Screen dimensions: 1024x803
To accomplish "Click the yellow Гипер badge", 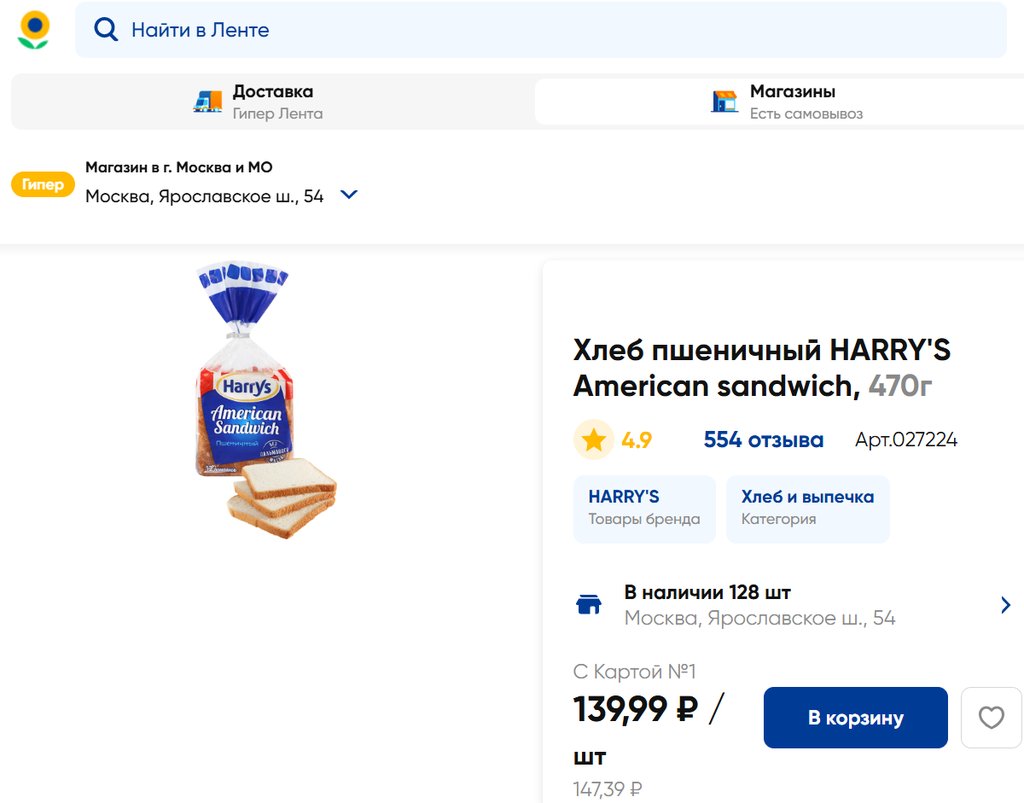I will tap(43, 185).
